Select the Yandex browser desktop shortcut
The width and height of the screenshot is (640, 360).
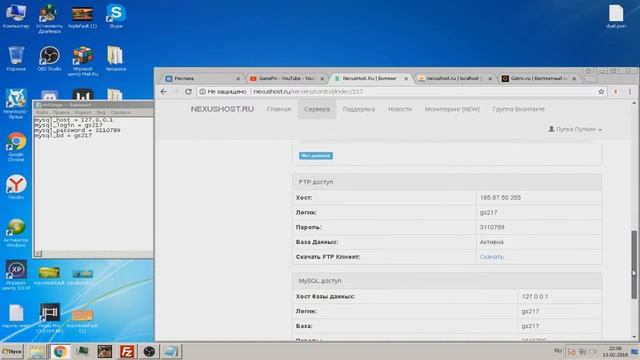[x=16, y=187]
